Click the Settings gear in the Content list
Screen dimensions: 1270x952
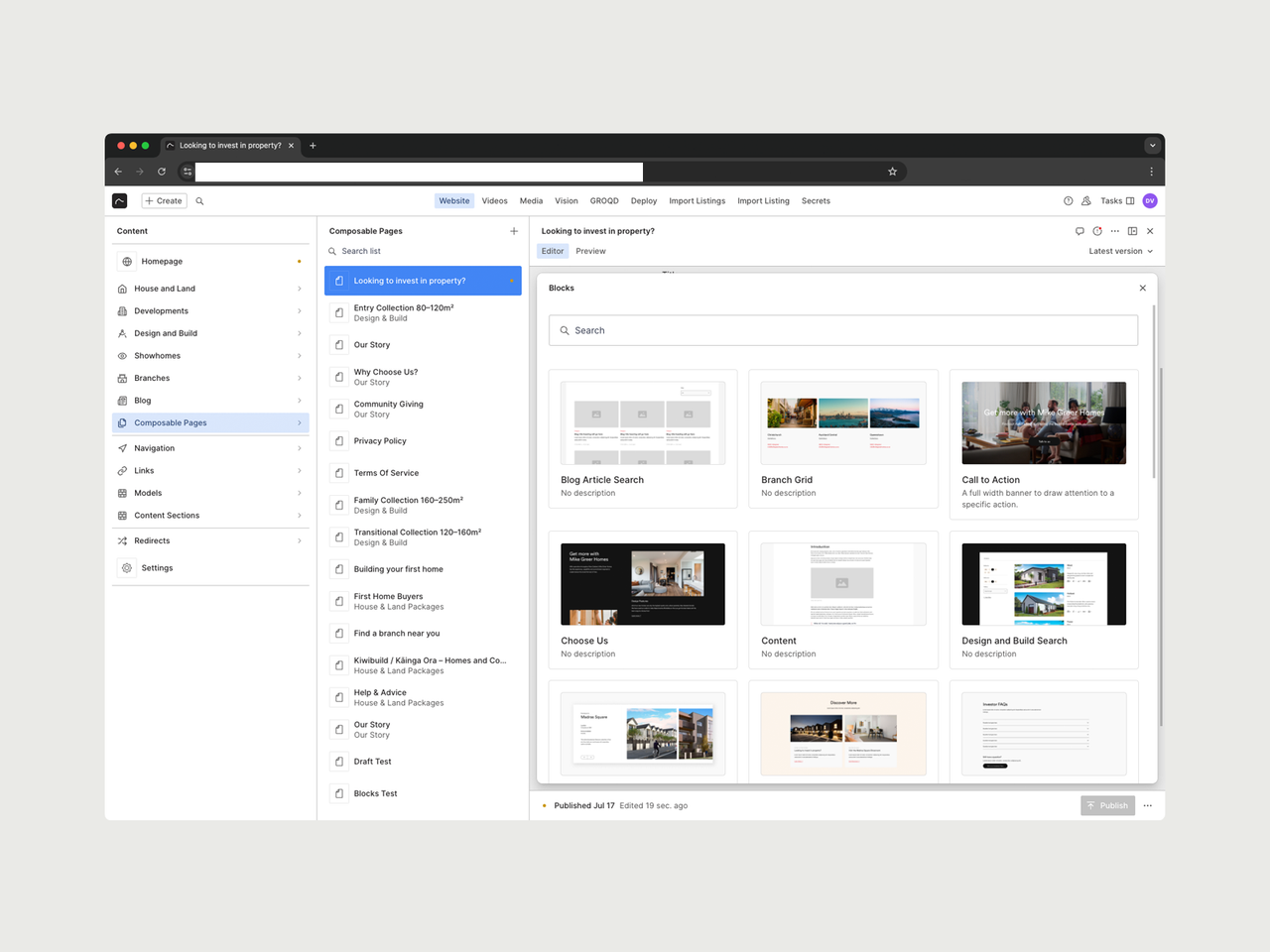click(127, 568)
